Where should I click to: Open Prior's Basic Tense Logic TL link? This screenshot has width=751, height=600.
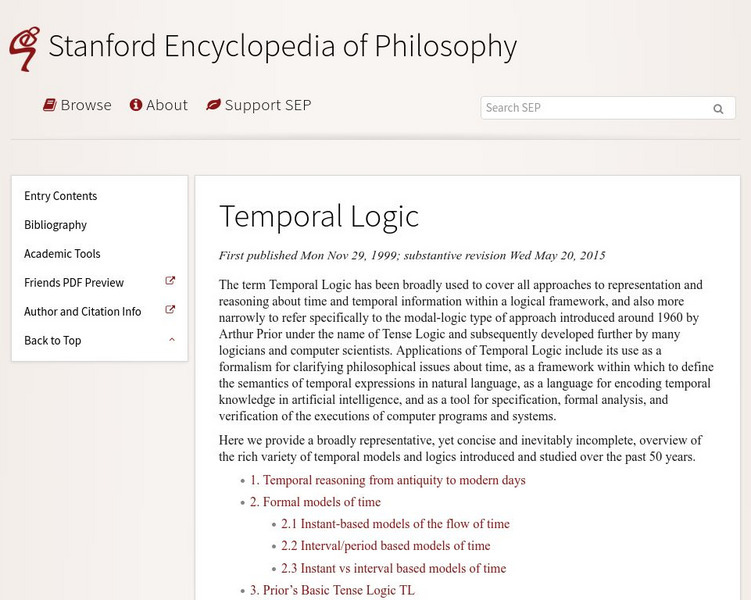pos(332,590)
